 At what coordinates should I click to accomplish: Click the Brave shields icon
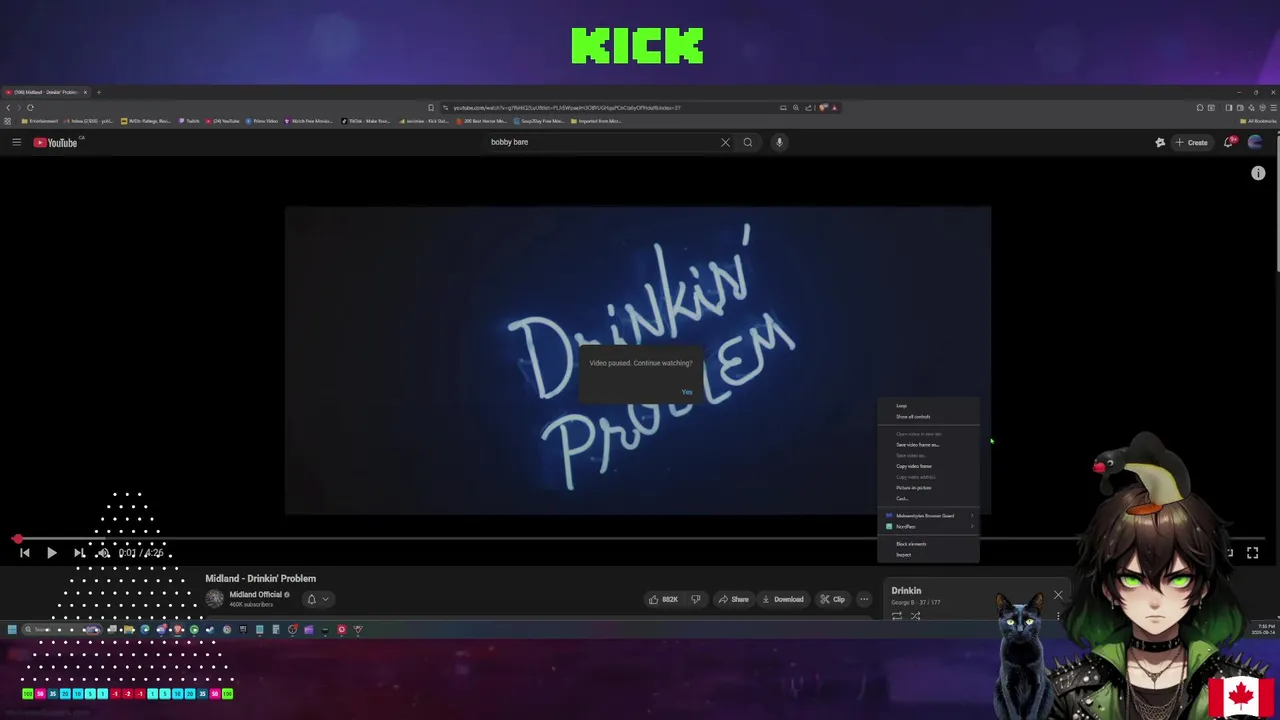[x=822, y=107]
